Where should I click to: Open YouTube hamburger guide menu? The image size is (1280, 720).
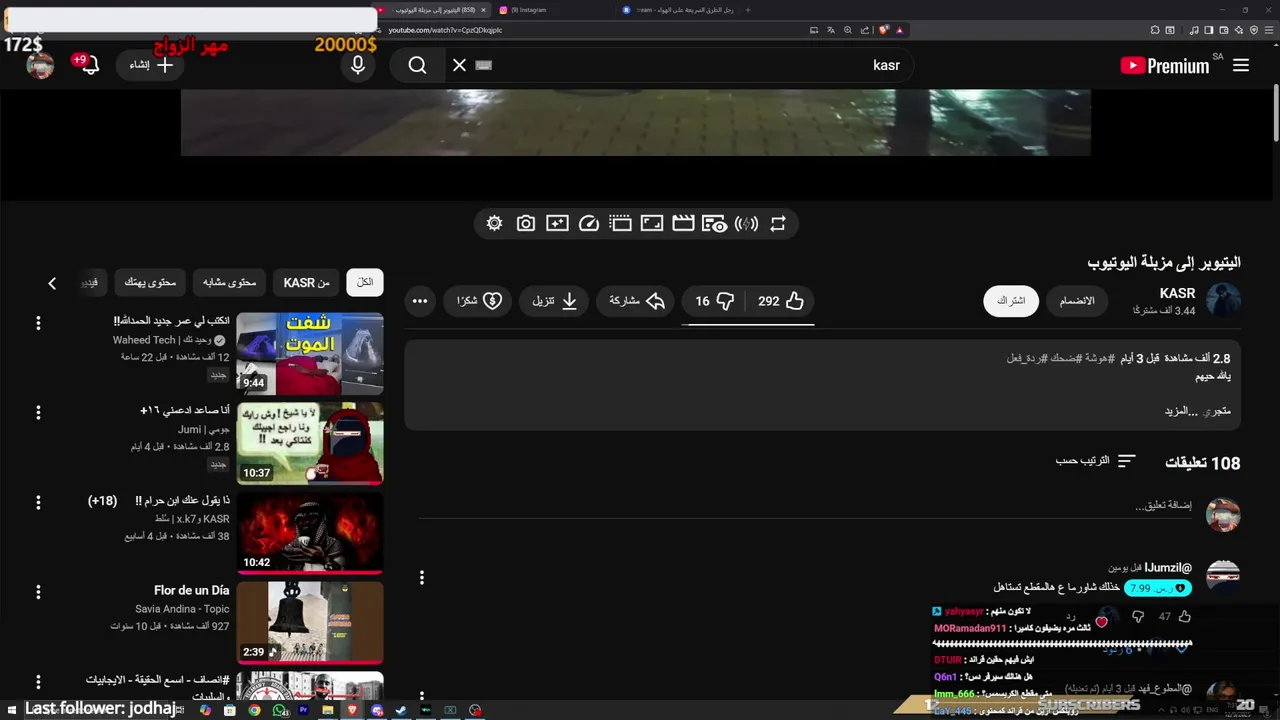point(1241,65)
